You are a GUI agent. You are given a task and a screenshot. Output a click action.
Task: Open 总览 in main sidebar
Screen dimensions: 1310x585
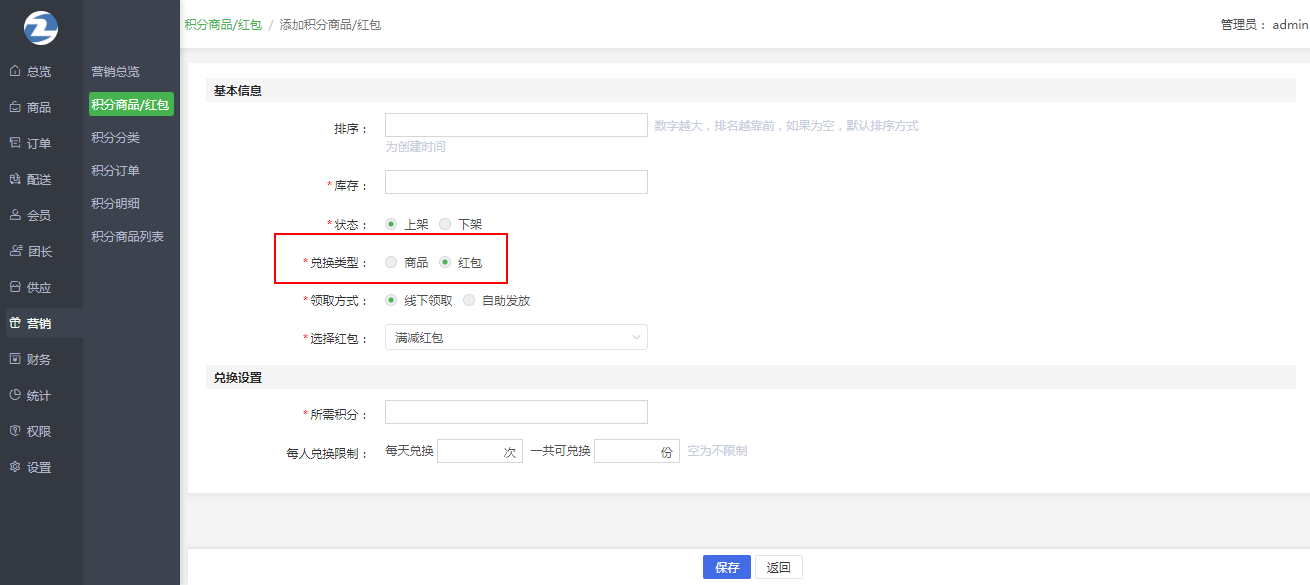point(41,71)
